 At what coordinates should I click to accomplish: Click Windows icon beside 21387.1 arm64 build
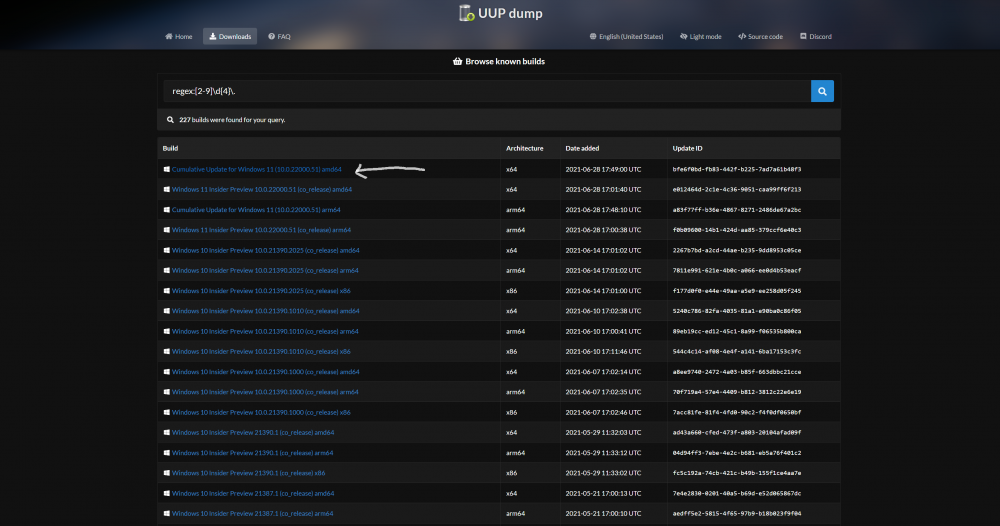pyautogui.click(x=166, y=513)
